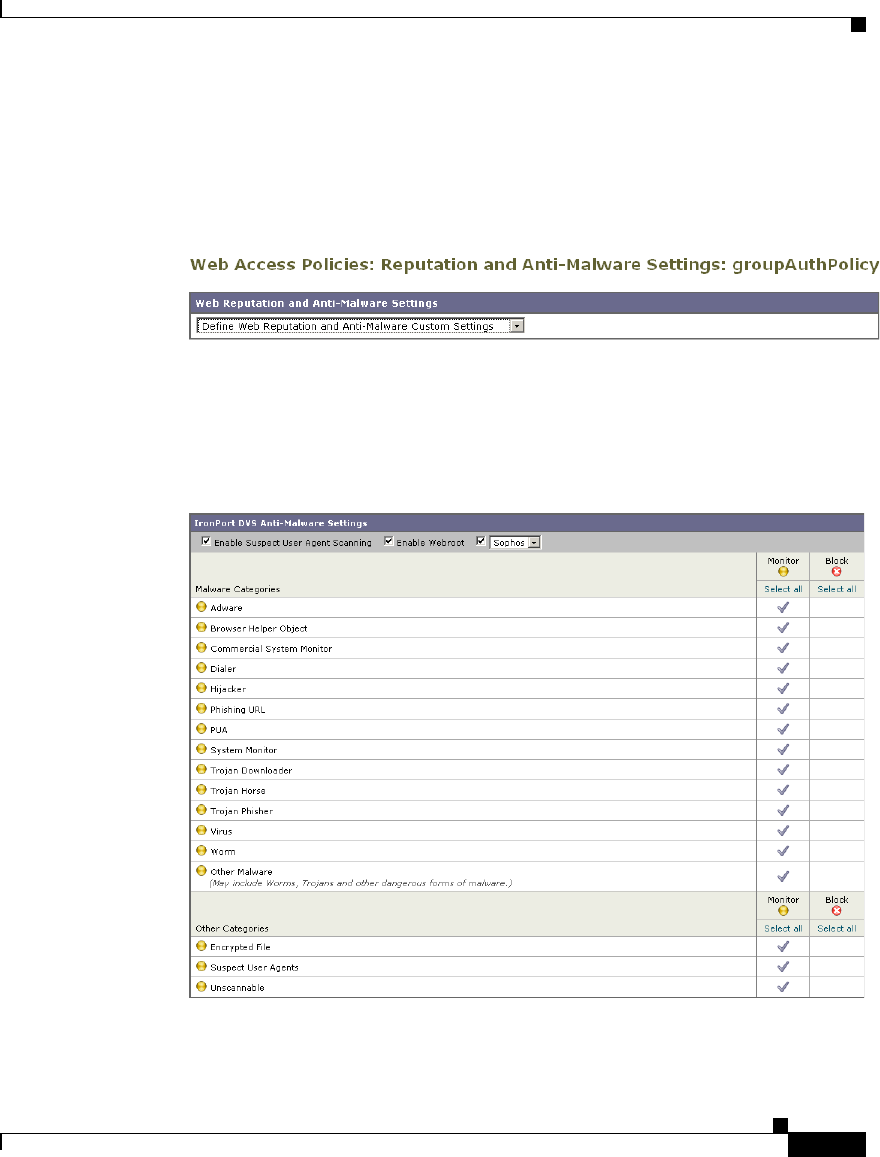Click the yellow icon beside Other Malware
This screenshot has width=880, height=1157.
pos(201,871)
